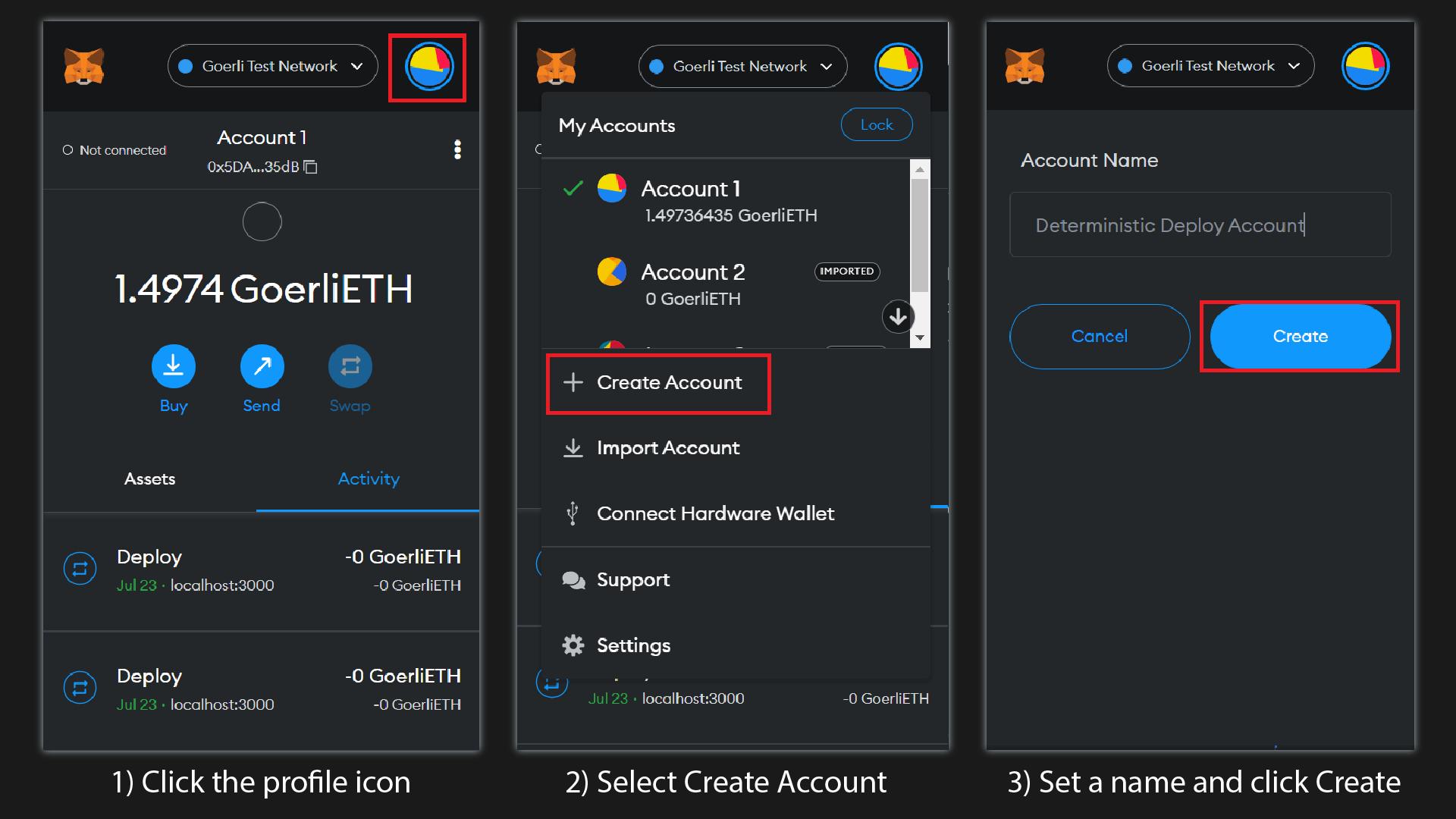Open Settings from the account menu
The width and height of the screenshot is (1456, 819).
(x=634, y=645)
